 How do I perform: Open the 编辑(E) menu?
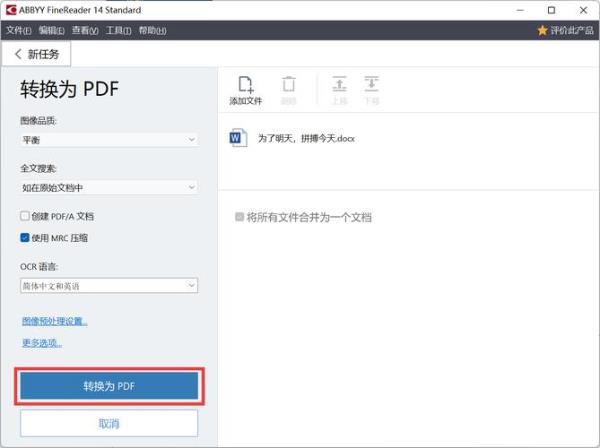[52, 30]
